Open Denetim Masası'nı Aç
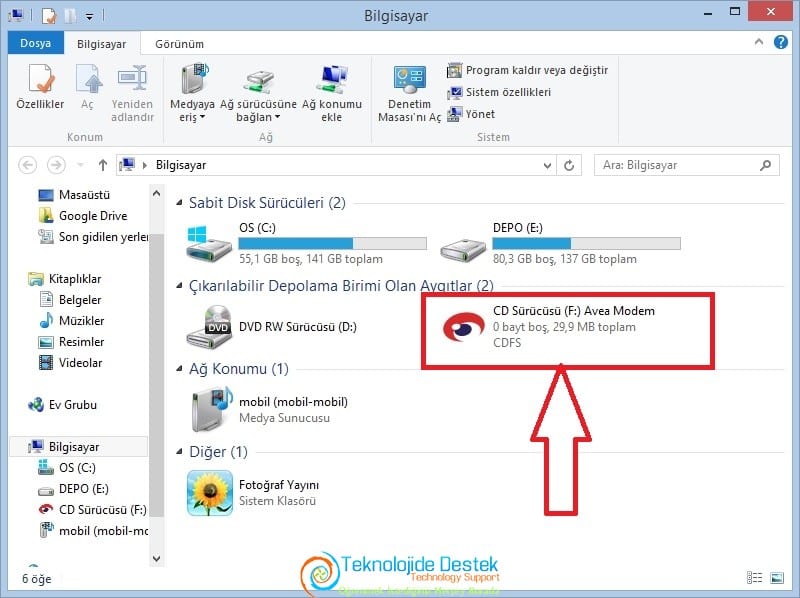Screen dimensions: 800x598 click(409, 94)
